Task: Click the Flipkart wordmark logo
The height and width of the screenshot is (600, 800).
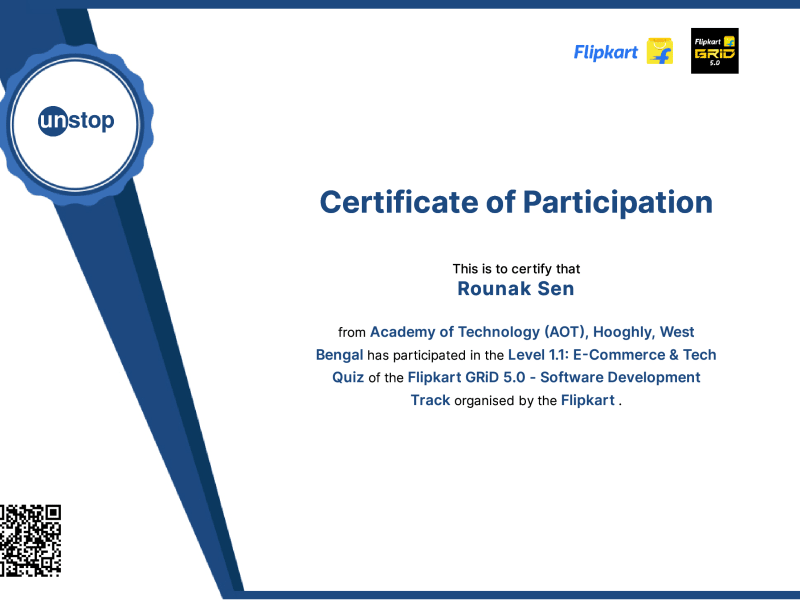Action: pyautogui.click(x=606, y=52)
